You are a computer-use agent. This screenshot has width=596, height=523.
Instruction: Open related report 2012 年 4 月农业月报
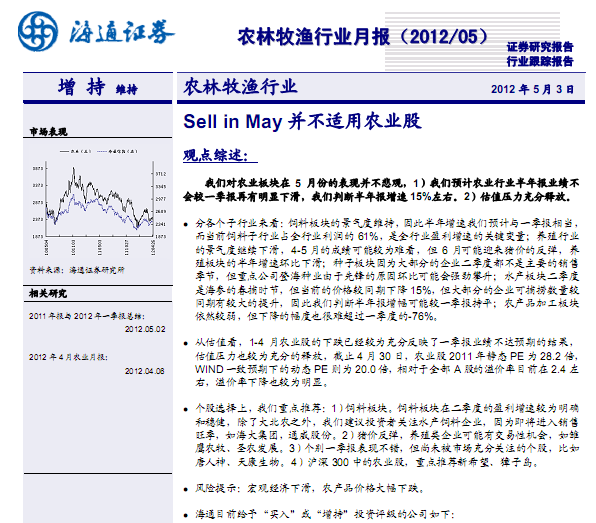[68, 357]
